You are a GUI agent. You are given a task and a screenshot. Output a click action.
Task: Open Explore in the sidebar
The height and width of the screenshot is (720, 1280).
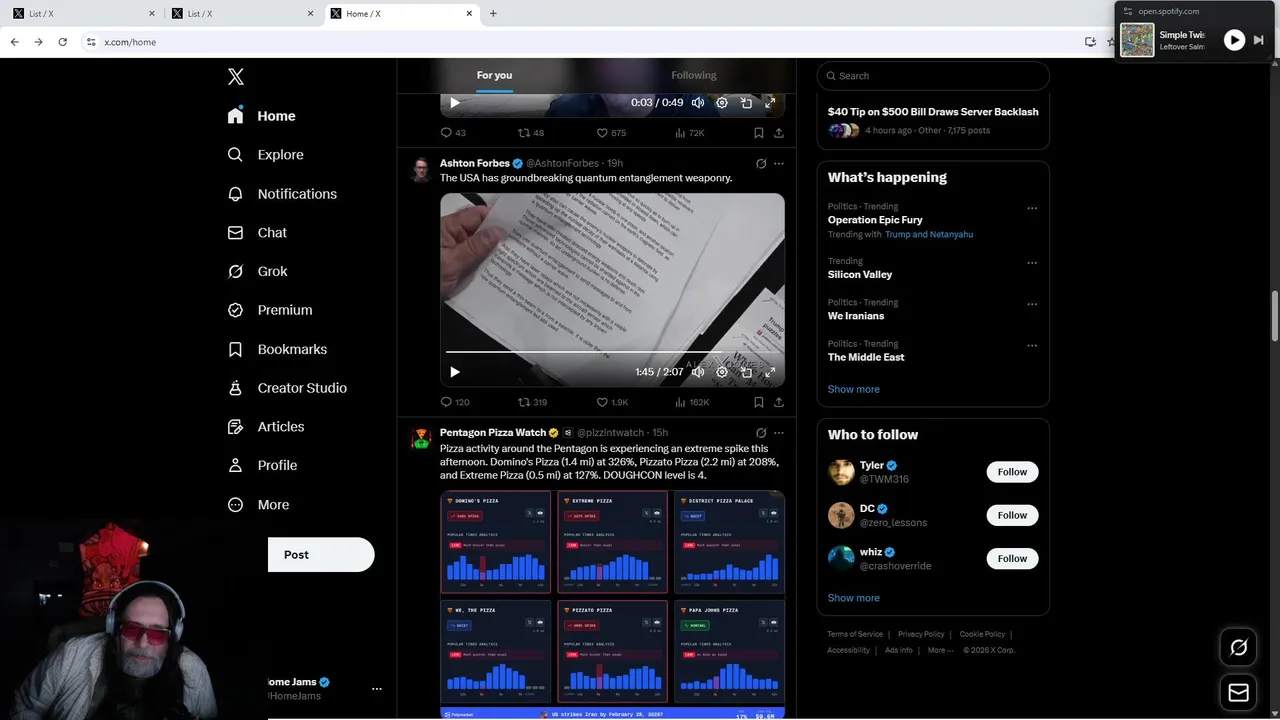[x=265, y=155]
